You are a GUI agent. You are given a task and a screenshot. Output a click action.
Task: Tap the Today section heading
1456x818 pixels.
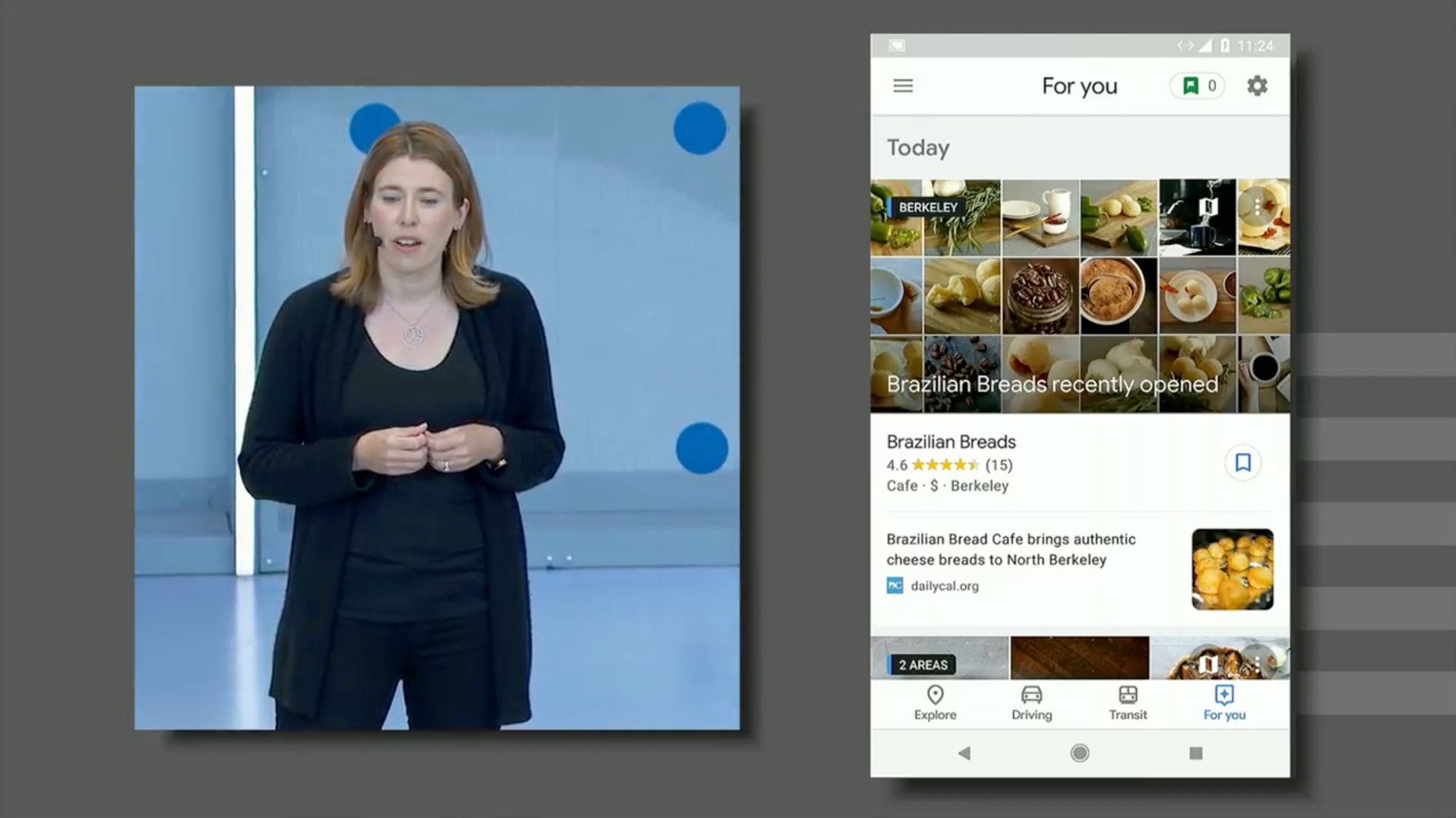918,147
